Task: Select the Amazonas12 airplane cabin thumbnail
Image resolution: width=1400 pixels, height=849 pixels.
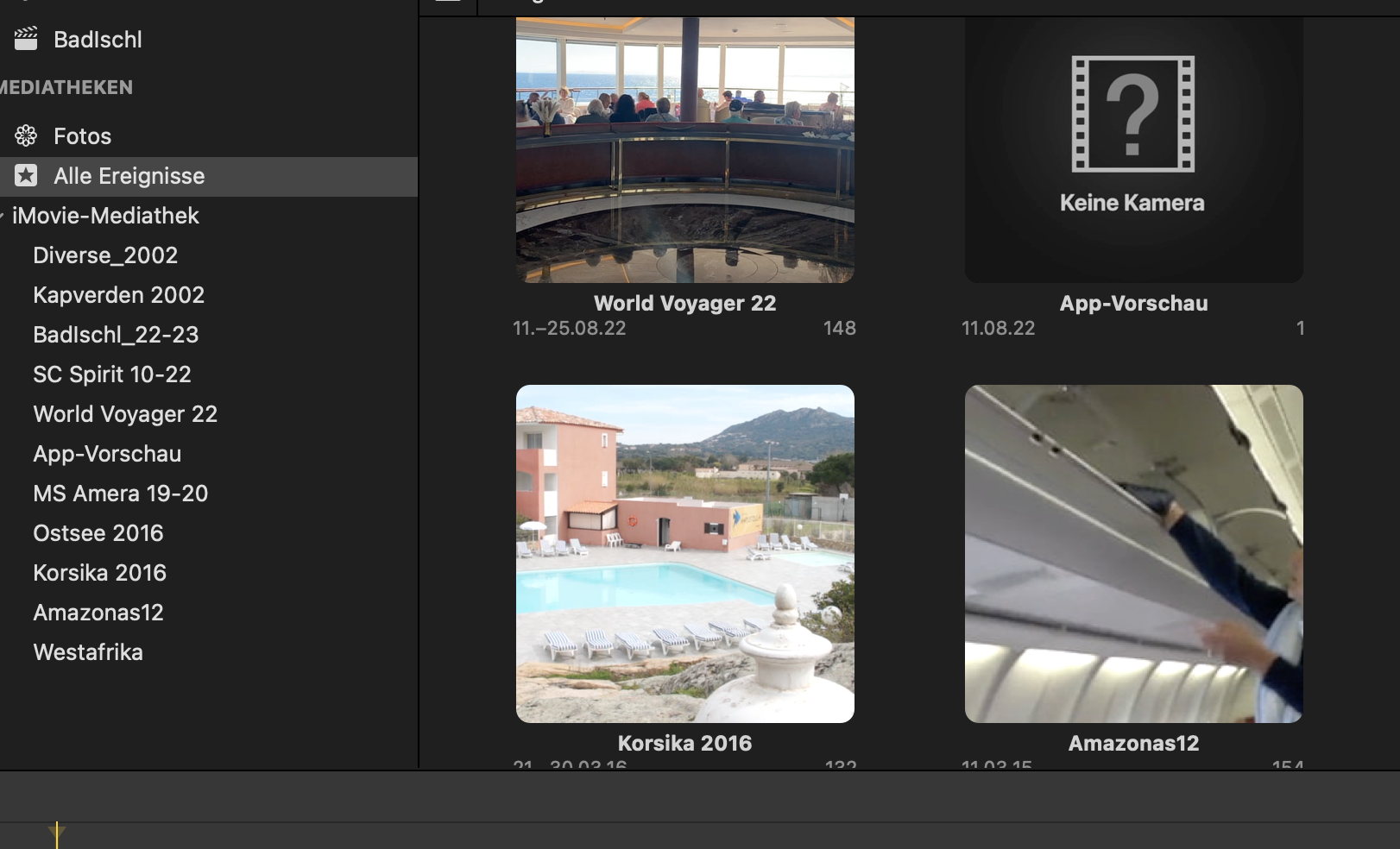Action: (1134, 554)
